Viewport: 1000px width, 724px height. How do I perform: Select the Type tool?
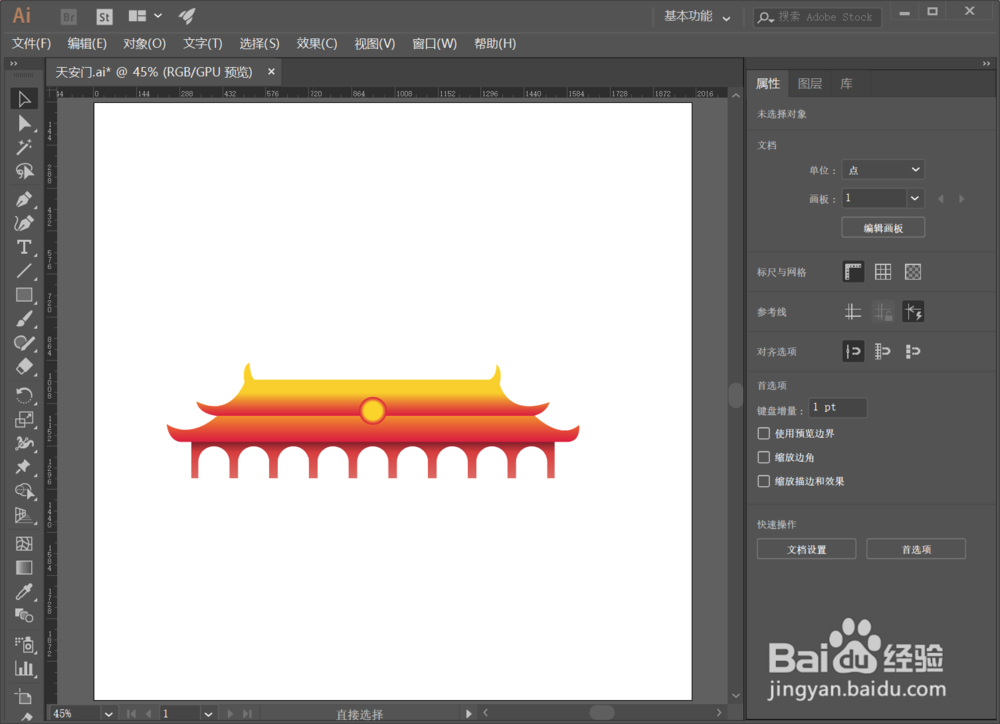pos(25,246)
